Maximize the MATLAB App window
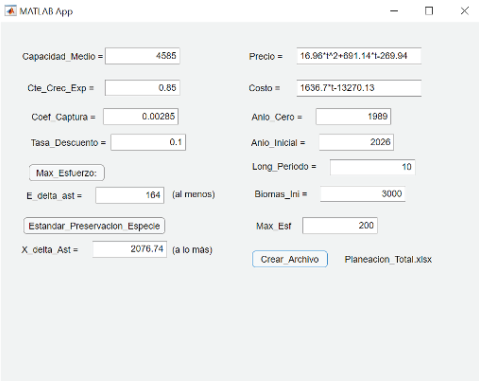Viewport: 479px width, 381px height. (x=429, y=11)
